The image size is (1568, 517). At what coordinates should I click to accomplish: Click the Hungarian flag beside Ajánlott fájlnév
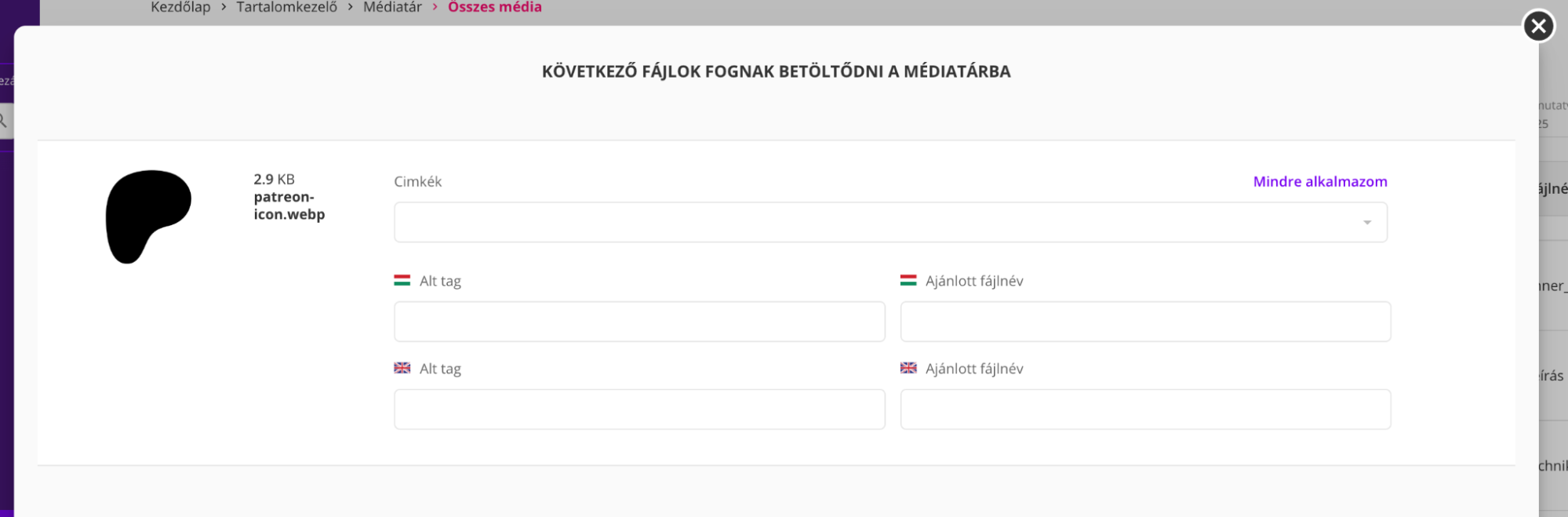(908, 280)
